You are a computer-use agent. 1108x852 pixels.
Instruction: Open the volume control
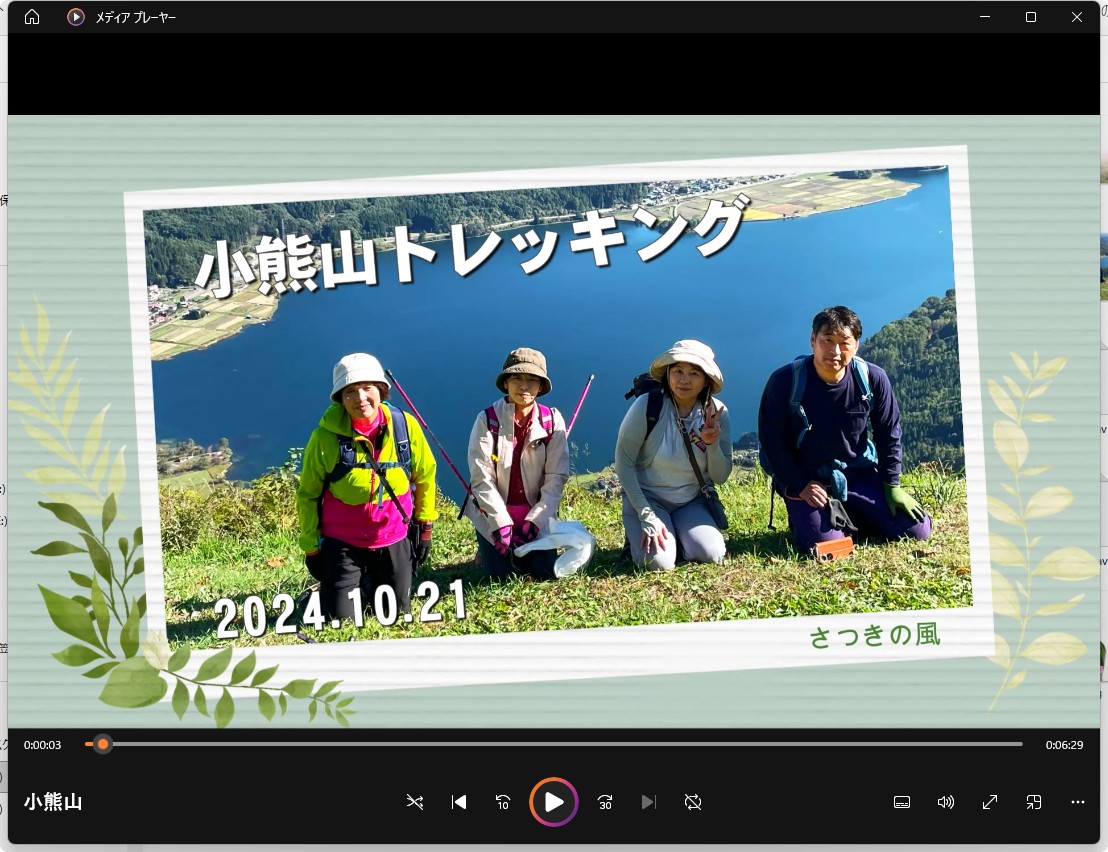945,802
